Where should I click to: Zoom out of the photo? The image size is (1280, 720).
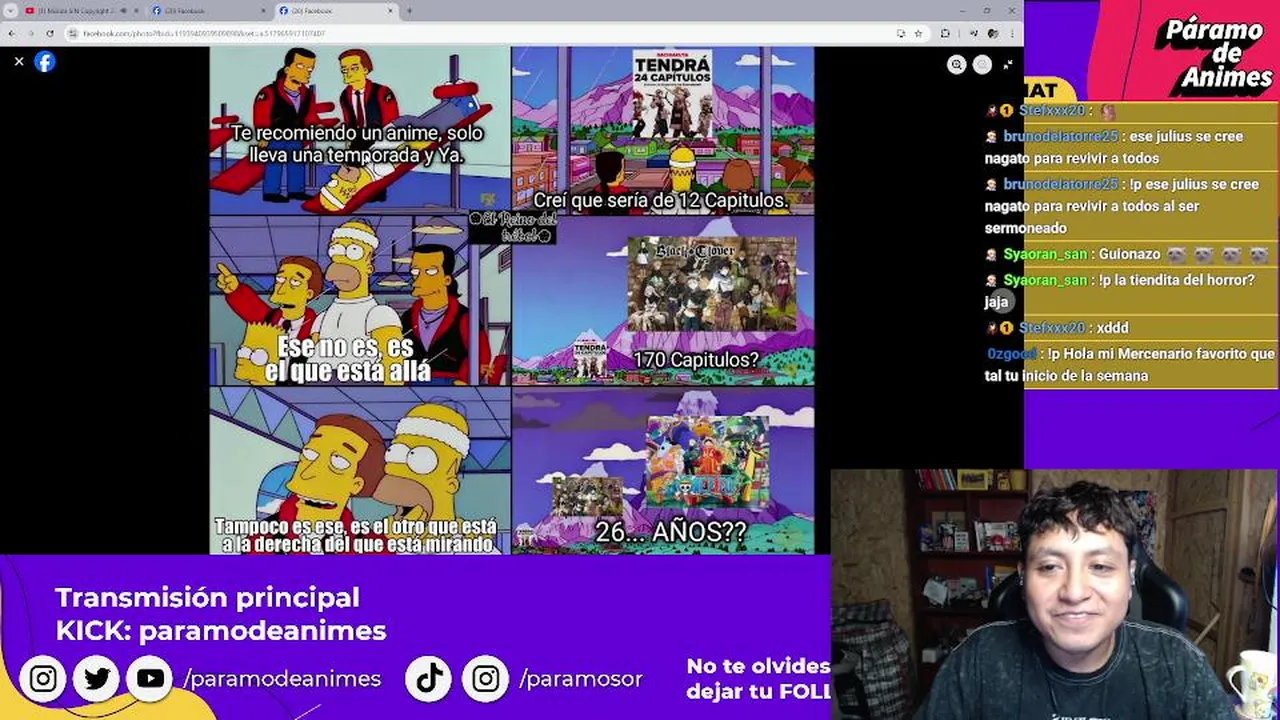click(x=982, y=64)
